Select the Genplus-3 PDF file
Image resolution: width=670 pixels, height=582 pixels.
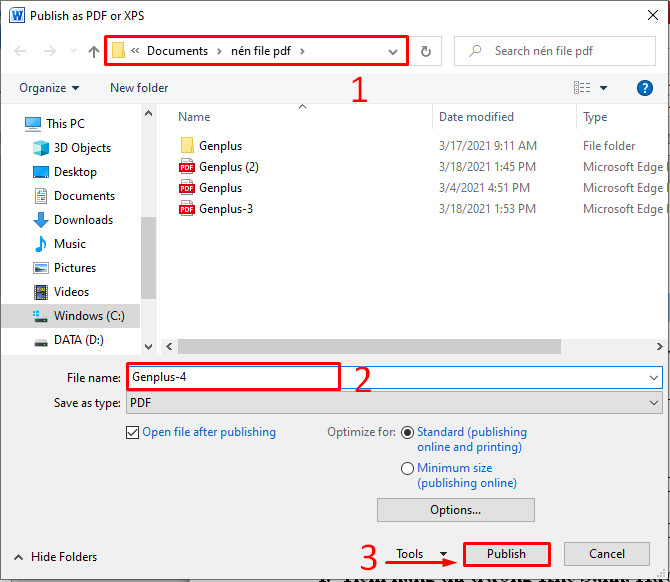click(x=216, y=209)
